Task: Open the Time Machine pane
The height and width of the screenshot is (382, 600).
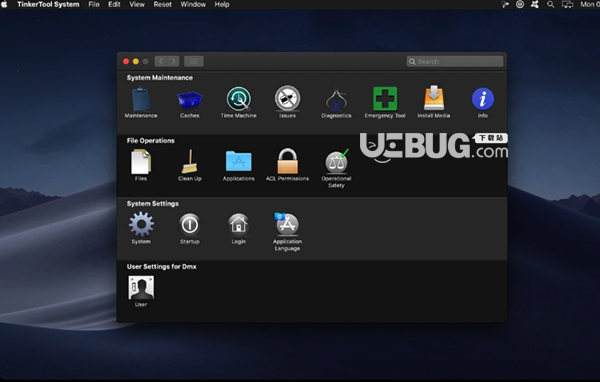Action: 238,102
